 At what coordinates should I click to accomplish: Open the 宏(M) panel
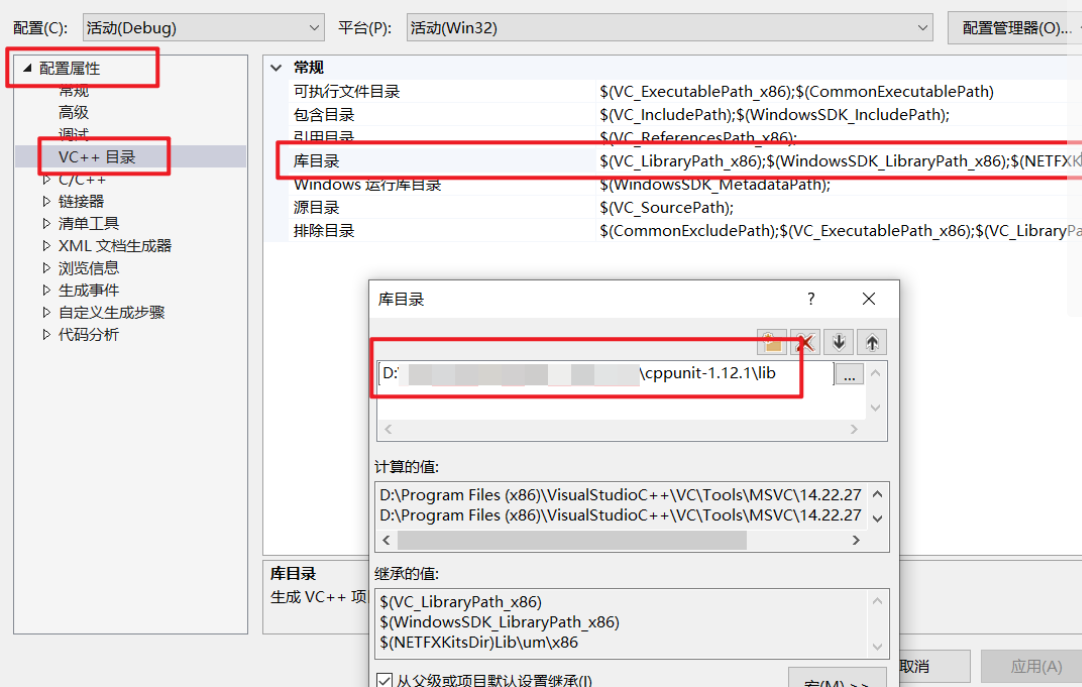pos(838,680)
